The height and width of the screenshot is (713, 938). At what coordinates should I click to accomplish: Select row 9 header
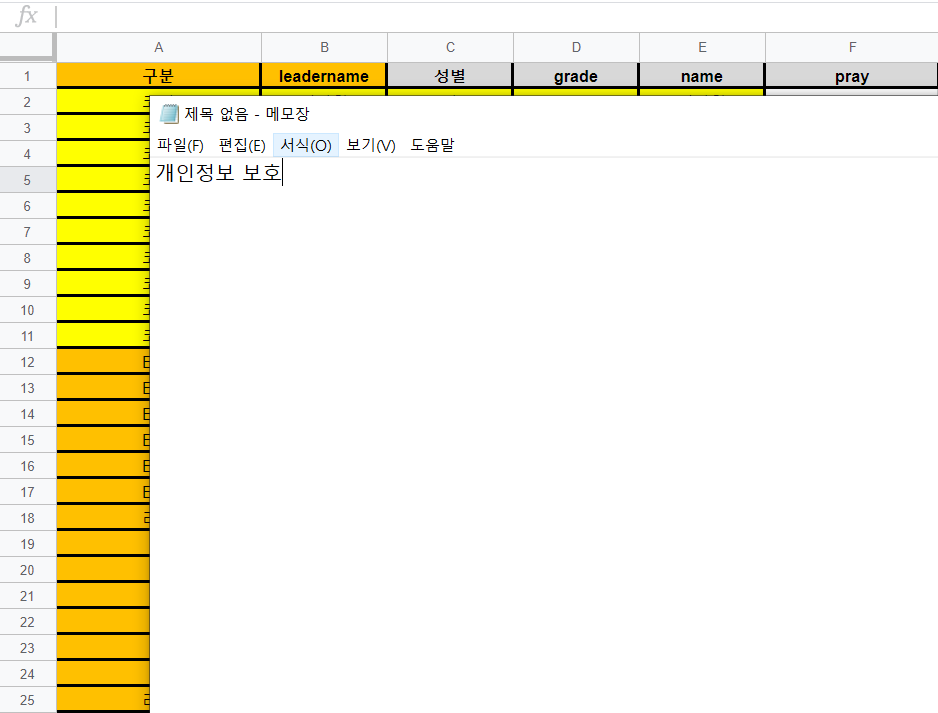[28, 284]
